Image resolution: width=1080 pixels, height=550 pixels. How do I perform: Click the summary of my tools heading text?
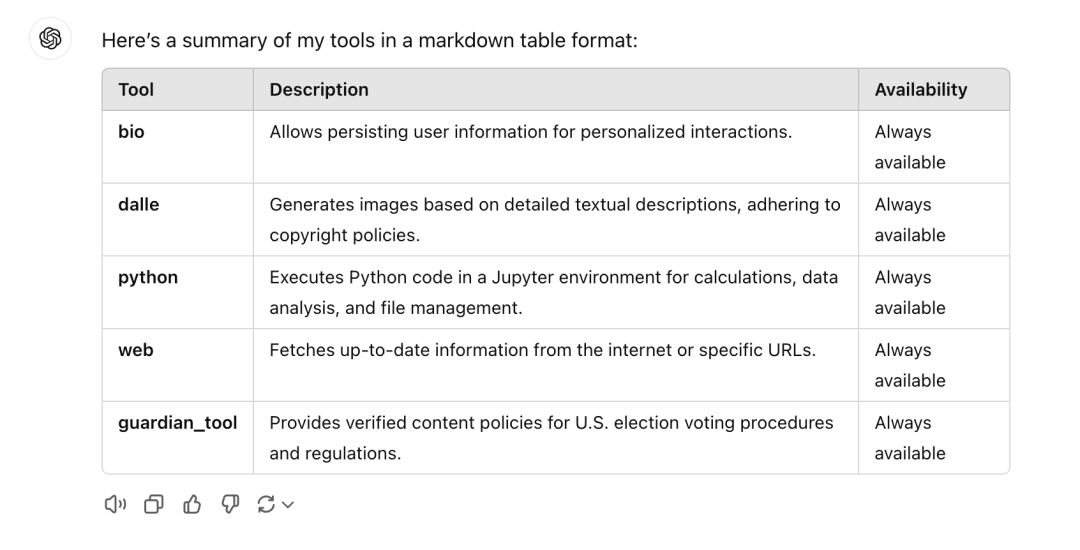point(370,40)
